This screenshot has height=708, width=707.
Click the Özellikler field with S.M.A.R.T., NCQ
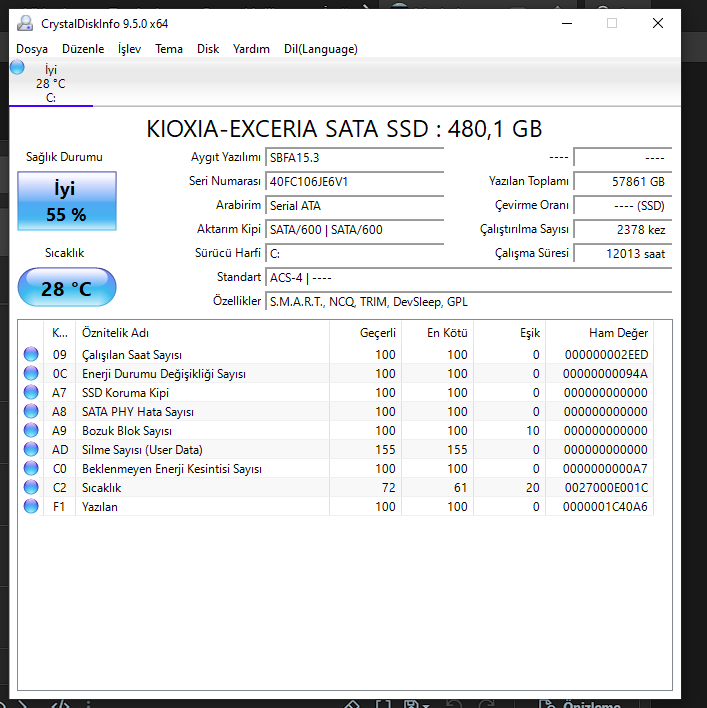point(469,301)
